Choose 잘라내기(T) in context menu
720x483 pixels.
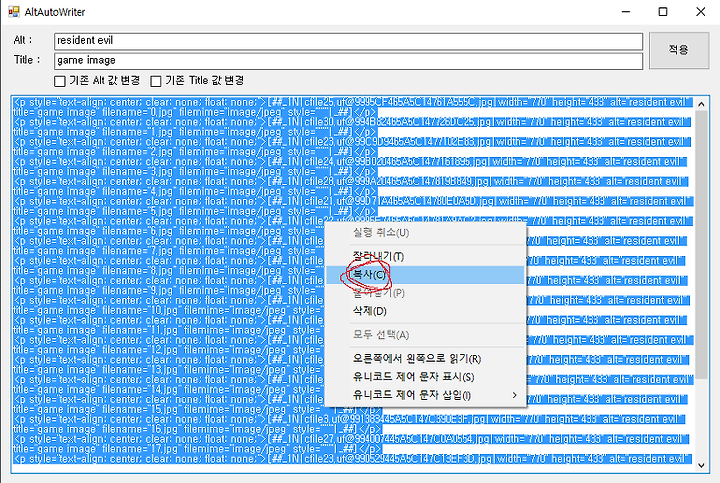pyautogui.click(x=425, y=257)
